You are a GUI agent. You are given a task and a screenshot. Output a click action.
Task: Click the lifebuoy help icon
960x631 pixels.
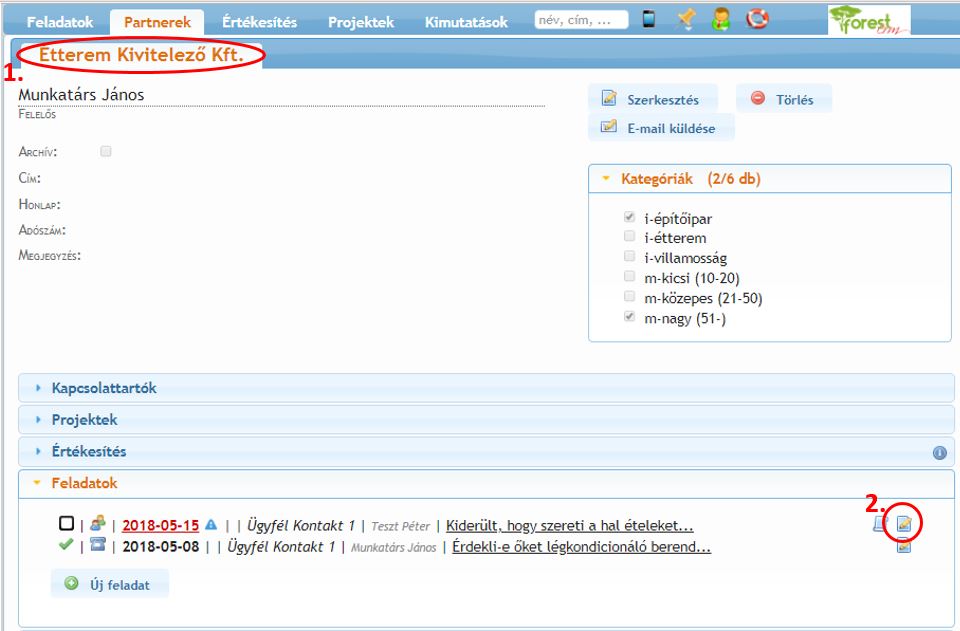tap(757, 20)
